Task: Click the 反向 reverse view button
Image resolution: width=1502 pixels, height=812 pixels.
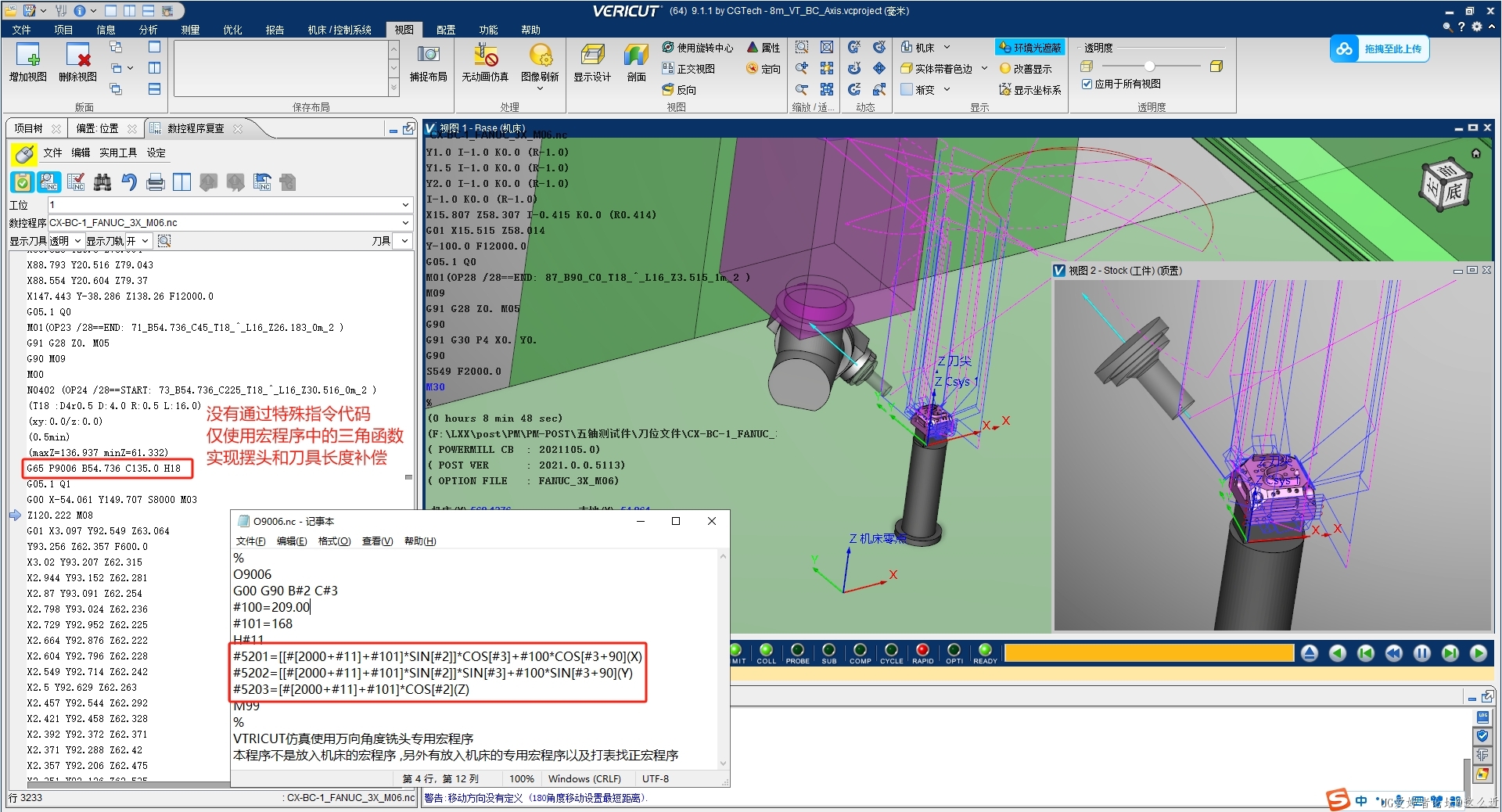Action: [x=679, y=90]
